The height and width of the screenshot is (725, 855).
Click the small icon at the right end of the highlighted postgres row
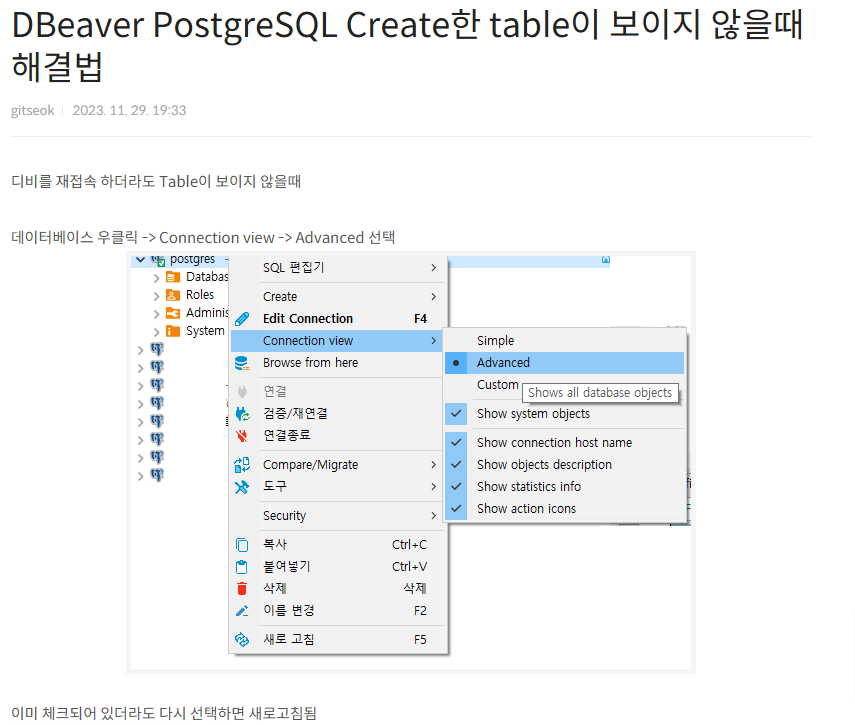point(606,260)
